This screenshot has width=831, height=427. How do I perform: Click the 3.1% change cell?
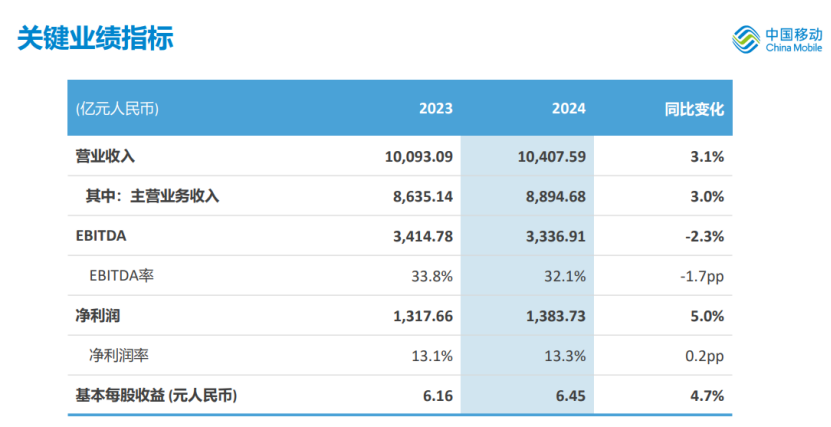[x=707, y=157]
